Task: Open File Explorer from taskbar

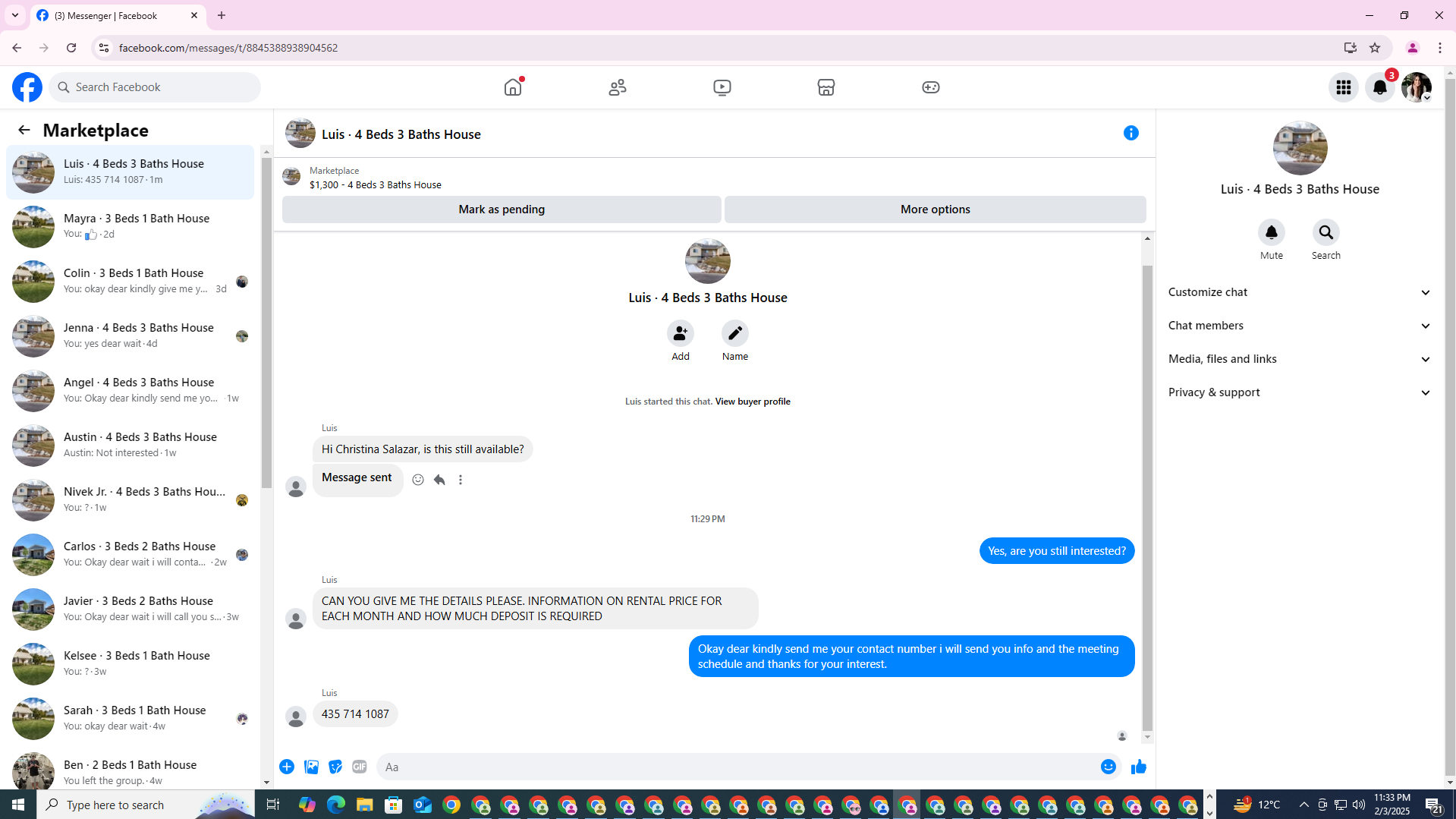Action: tap(365, 805)
